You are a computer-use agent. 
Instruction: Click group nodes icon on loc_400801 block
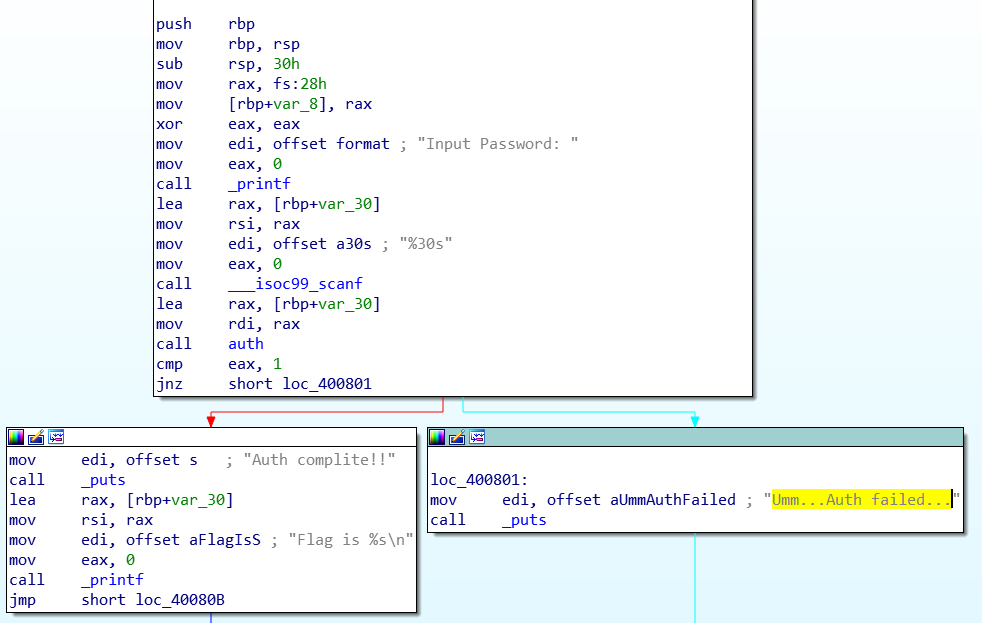[477, 437]
